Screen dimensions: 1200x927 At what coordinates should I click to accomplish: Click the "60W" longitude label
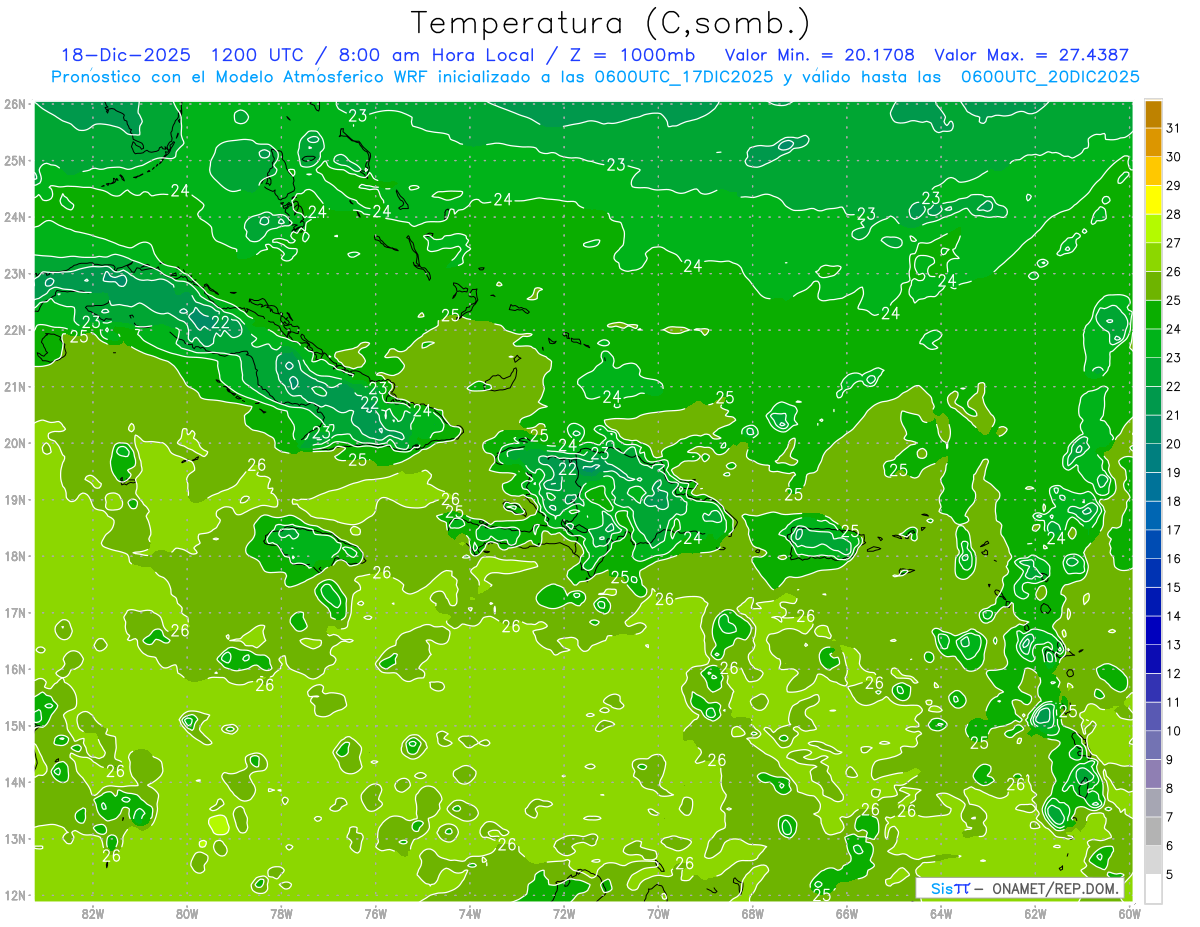pos(1129,913)
